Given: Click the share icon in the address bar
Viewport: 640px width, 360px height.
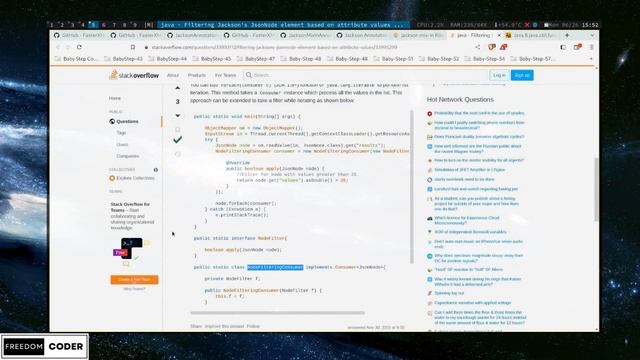Looking at the screenshot, I should [x=478, y=47].
